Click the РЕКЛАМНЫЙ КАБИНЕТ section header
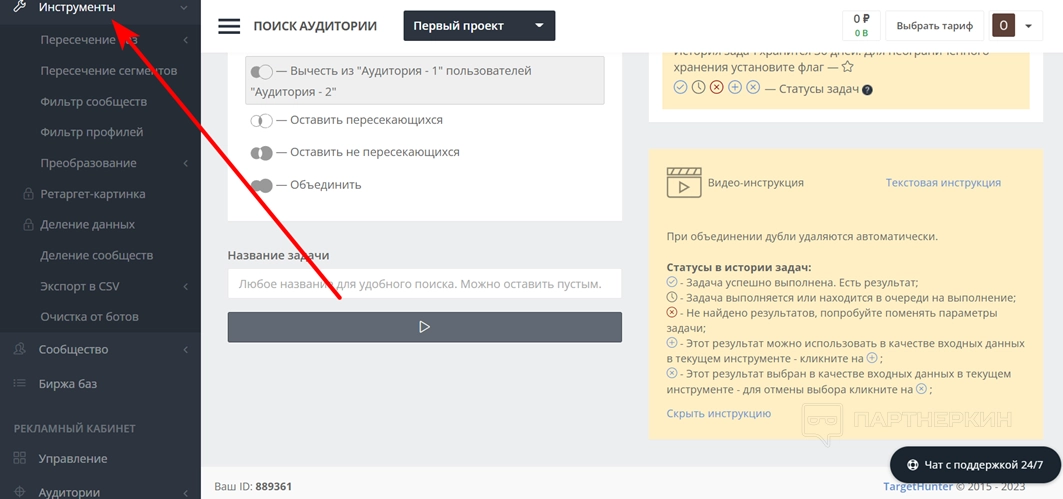The height and width of the screenshot is (499, 1063). pos(75,428)
